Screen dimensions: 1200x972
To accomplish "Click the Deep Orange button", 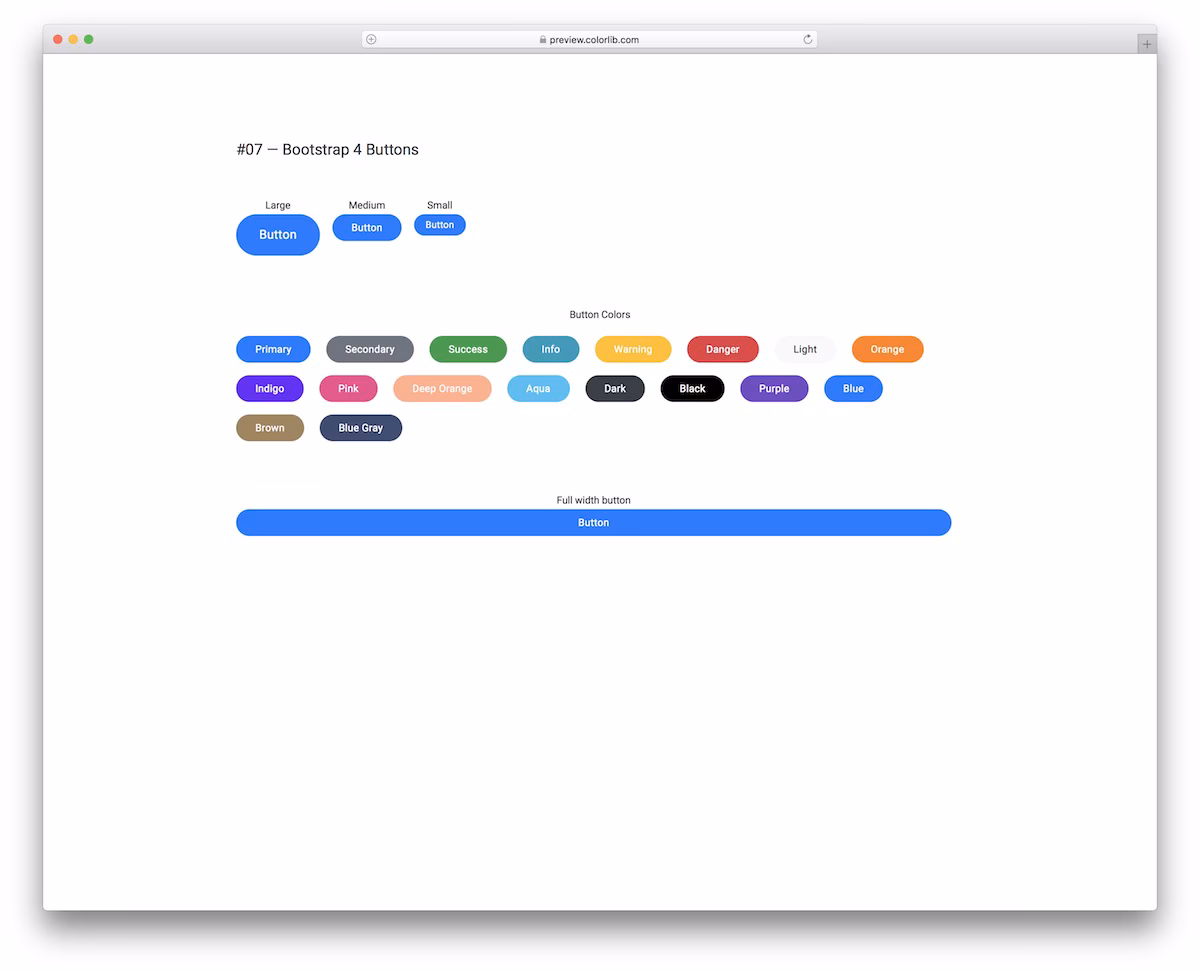I will [x=442, y=388].
